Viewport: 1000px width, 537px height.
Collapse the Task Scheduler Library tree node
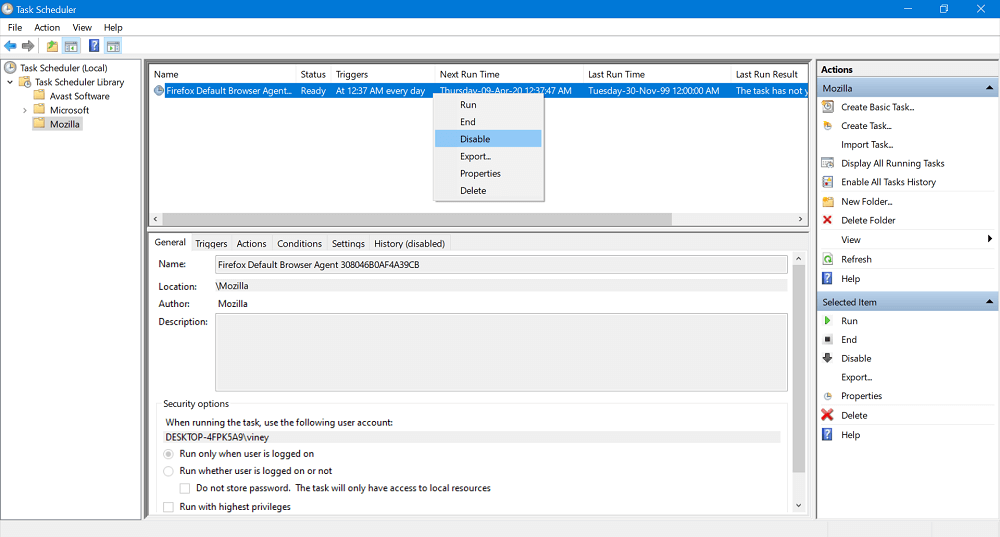tap(10, 82)
